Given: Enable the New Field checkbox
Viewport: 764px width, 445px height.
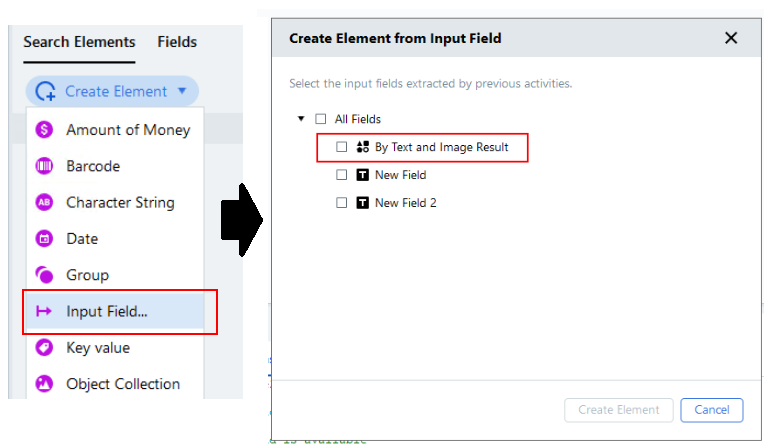Looking at the screenshot, I should 342,174.
